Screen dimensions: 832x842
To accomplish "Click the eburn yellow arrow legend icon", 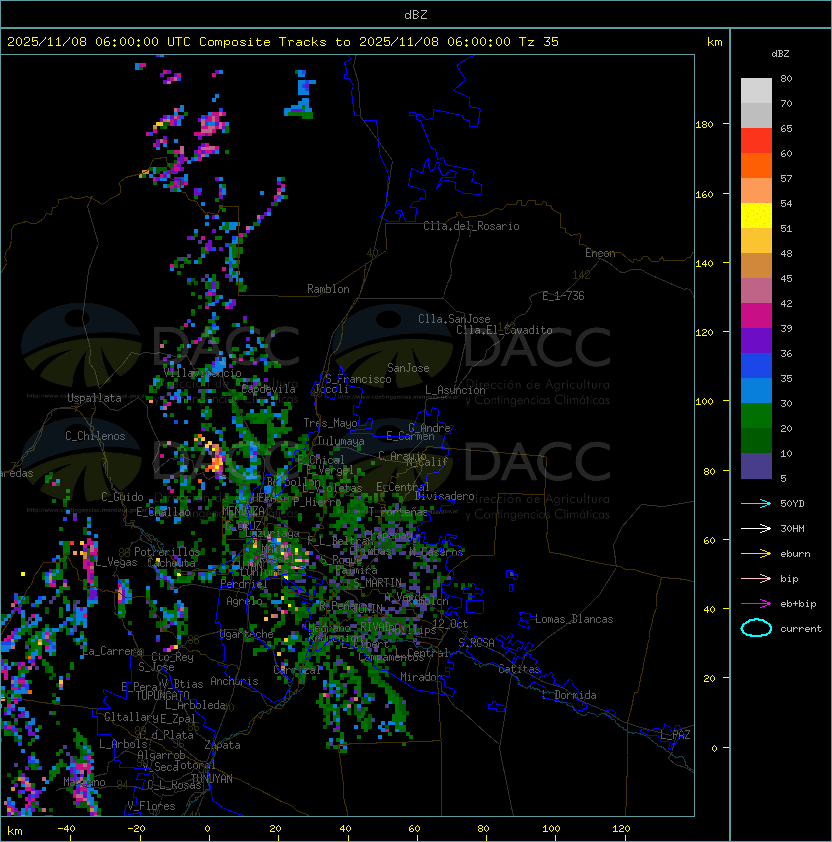I will click(756, 554).
